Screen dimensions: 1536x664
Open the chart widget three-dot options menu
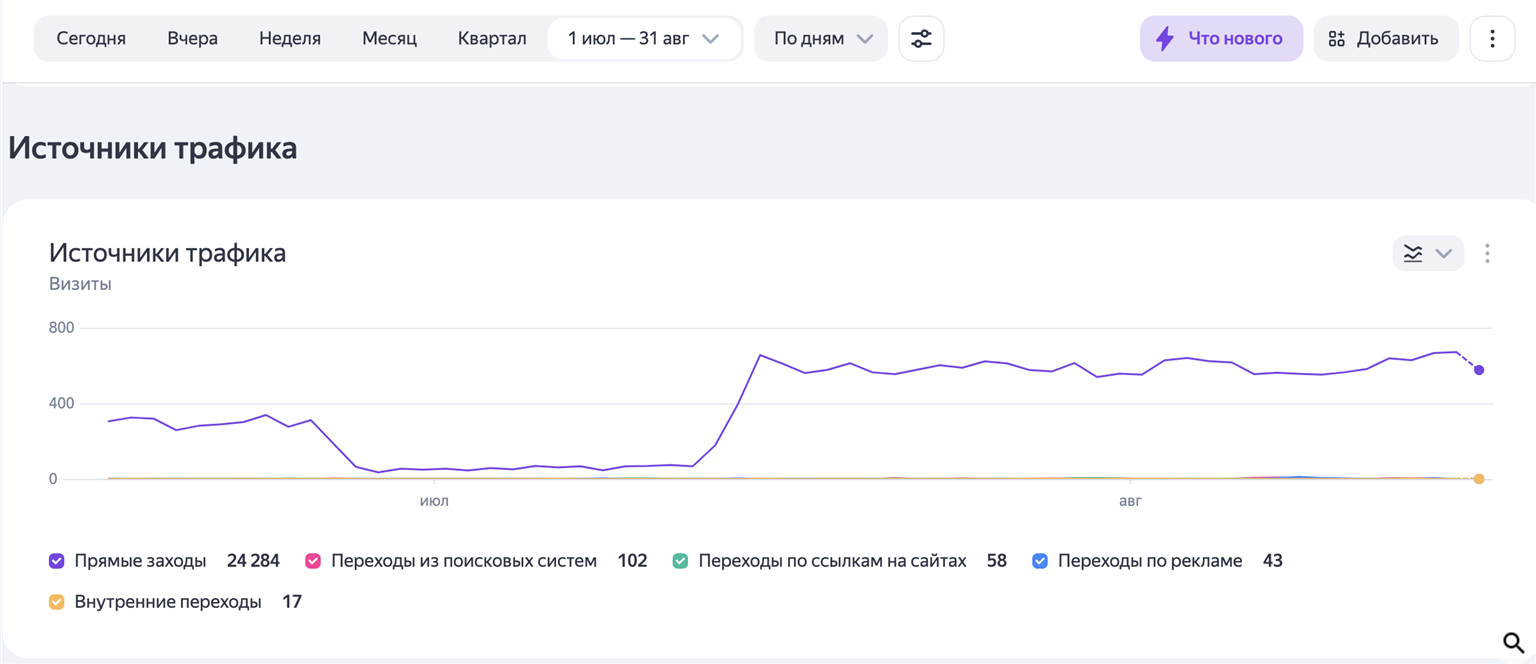click(1487, 253)
